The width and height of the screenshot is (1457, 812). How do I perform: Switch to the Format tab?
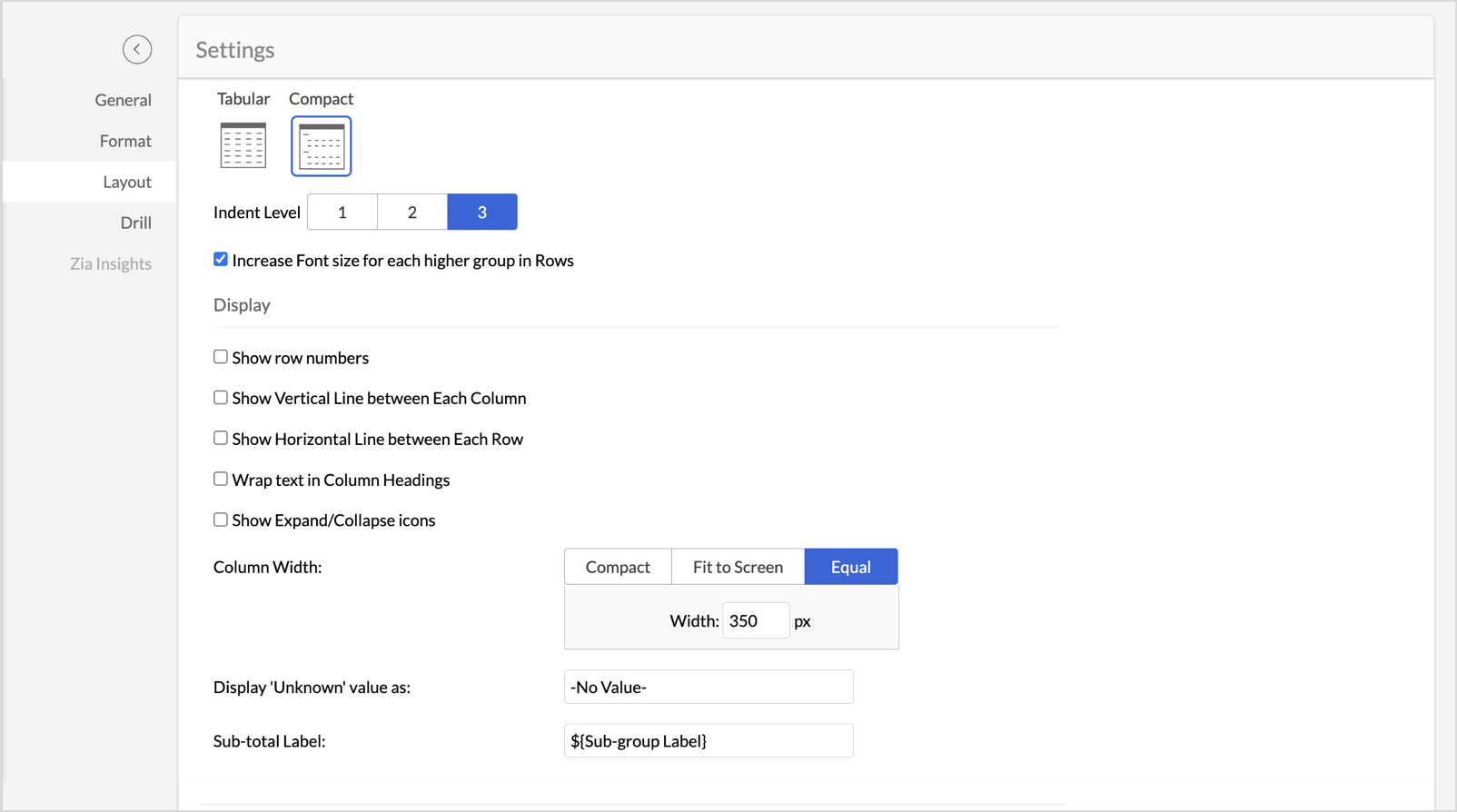pos(125,141)
